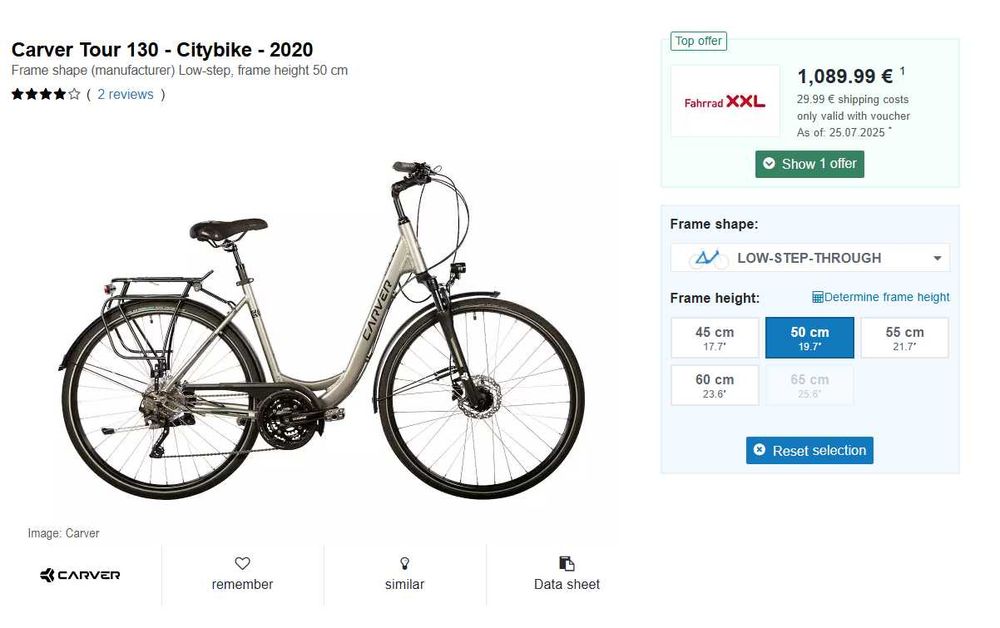Click the heart remember icon

(242, 563)
